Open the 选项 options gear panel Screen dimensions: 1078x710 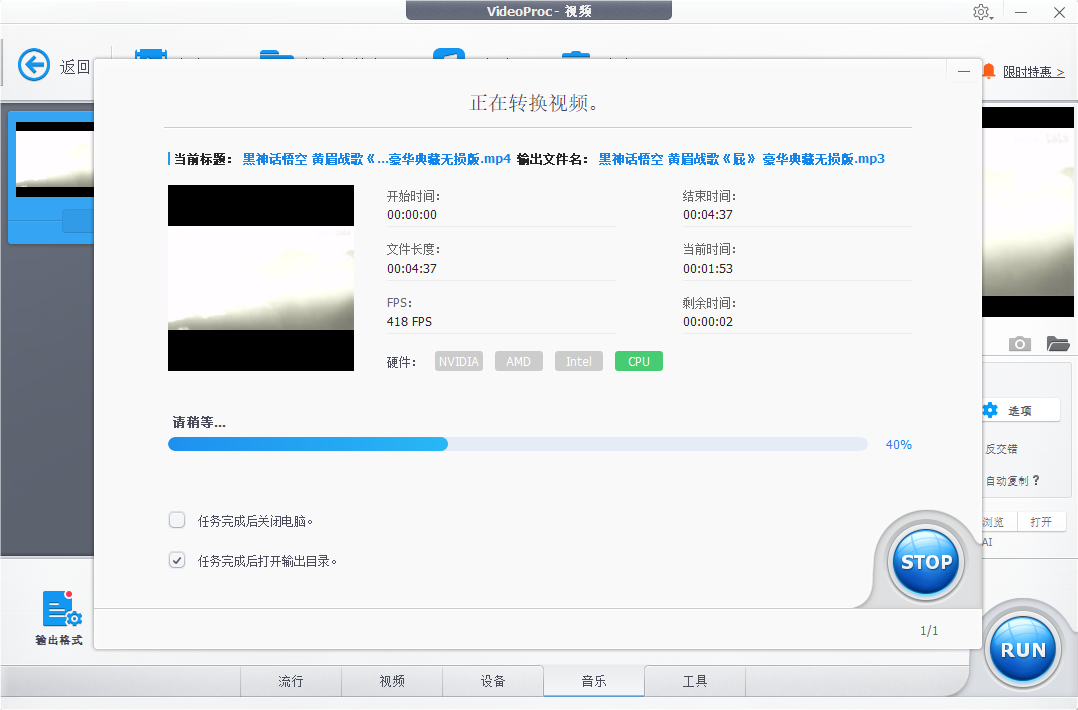coord(1020,409)
